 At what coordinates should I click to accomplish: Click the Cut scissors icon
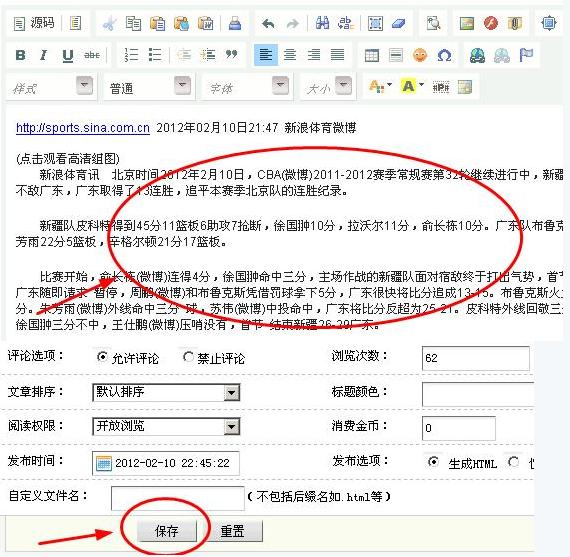pyautogui.click(x=109, y=24)
